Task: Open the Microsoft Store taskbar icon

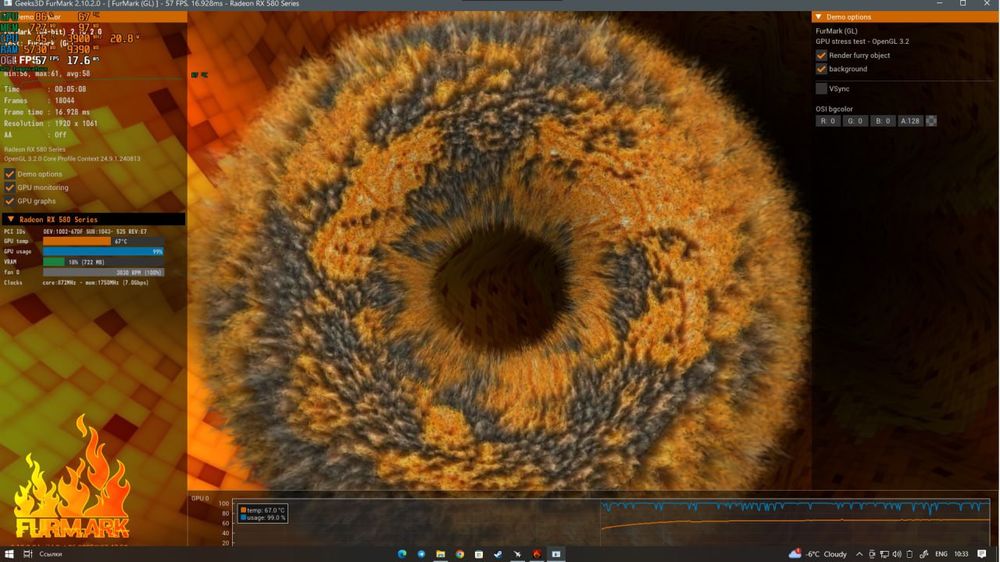Action: pyautogui.click(x=478, y=554)
